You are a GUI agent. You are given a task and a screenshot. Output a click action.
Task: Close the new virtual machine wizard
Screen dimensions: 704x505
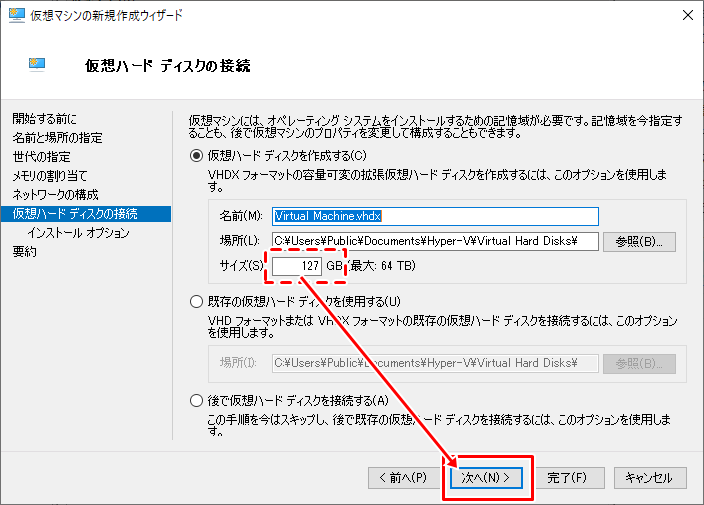point(687,16)
